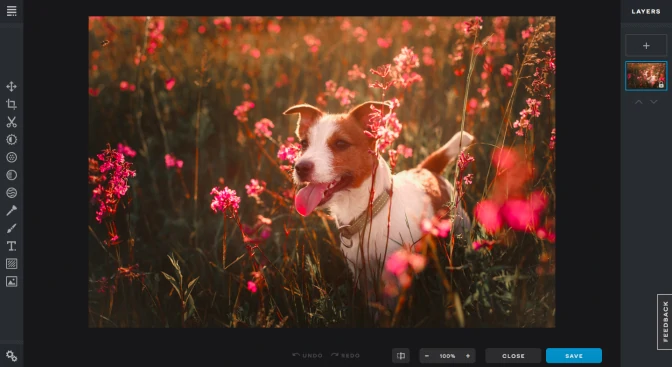This screenshot has width=672, height=367.
Task: Click the blue Save button
Action: click(574, 356)
